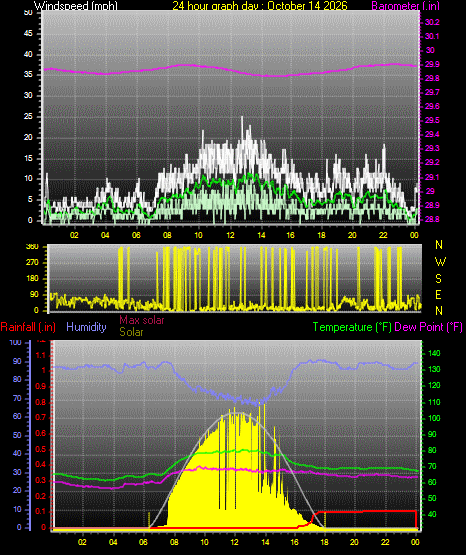This screenshot has width=466, height=555.
Task: Click the red rainfall axis value '0.6'
Action: pyautogui.click(x=41, y=434)
